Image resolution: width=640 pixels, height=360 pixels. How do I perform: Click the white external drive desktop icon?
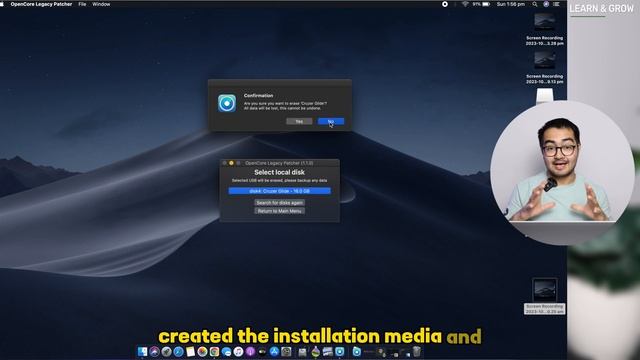click(x=545, y=96)
